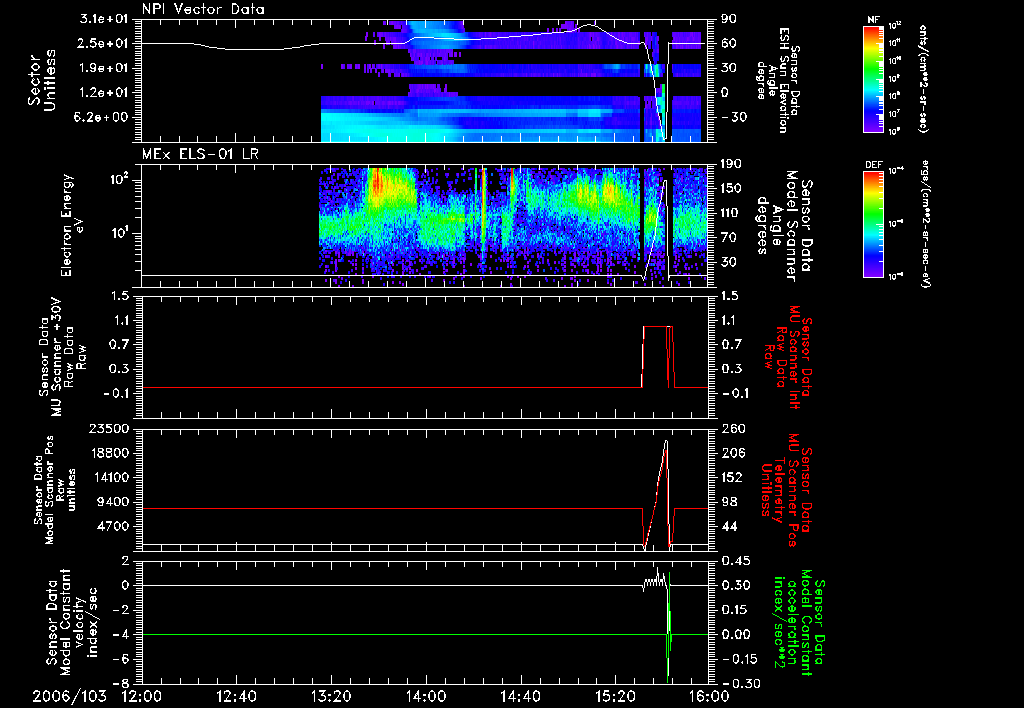The height and width of the screenshot is (708, 1024).
Task: Click the 13:20 time axis label
Action: (x=331, y=696)
